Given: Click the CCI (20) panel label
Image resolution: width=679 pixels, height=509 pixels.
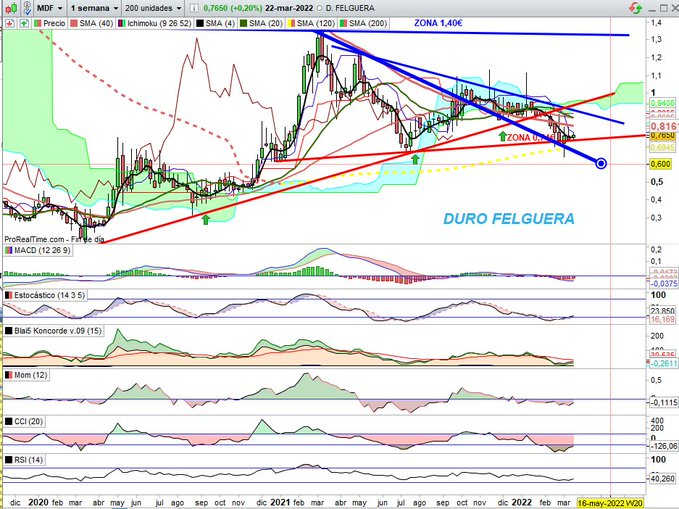Looking at the screenshot, I should tap(29, 421).
